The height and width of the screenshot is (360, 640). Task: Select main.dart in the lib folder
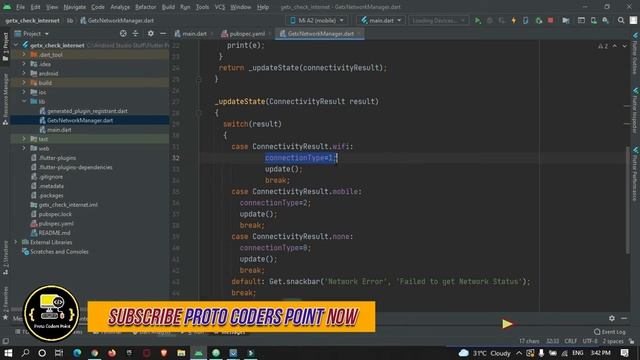(x=59, y=130)
